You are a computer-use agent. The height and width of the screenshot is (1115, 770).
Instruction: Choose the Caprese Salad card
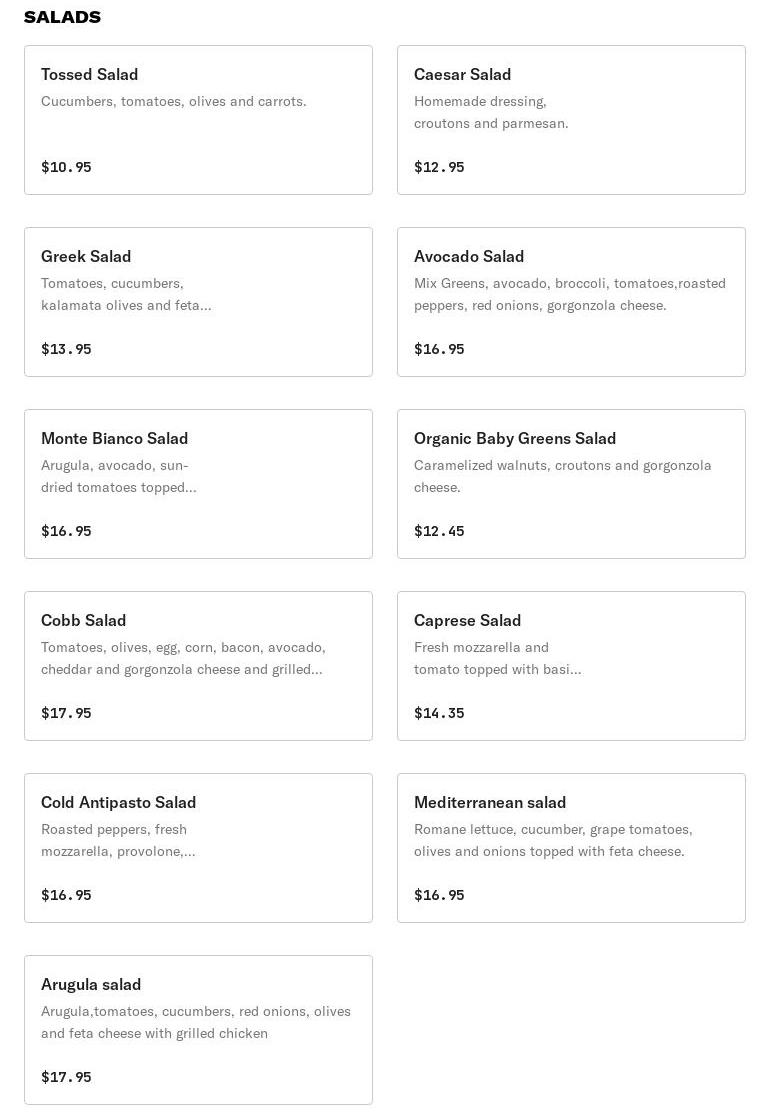(x=571, y=666)
